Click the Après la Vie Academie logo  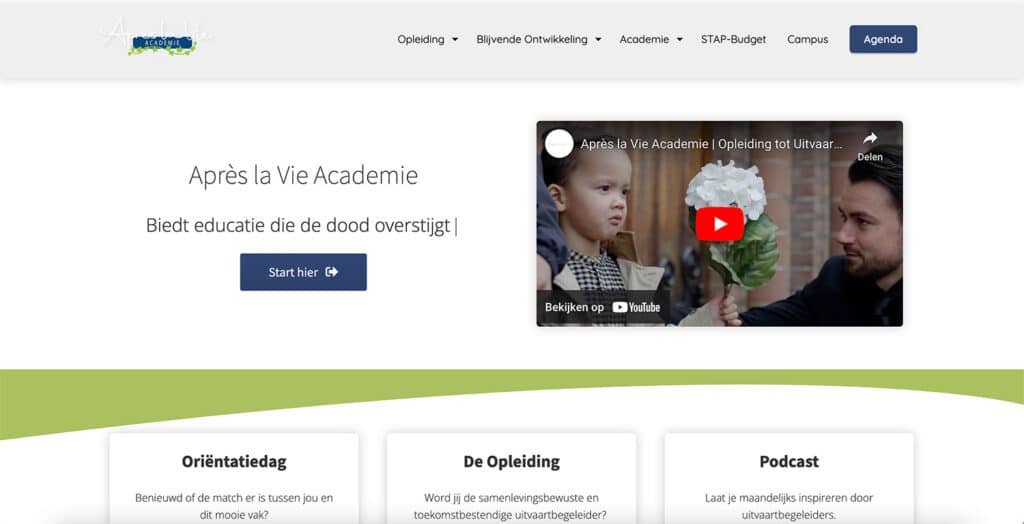click(x=157, y=38)
